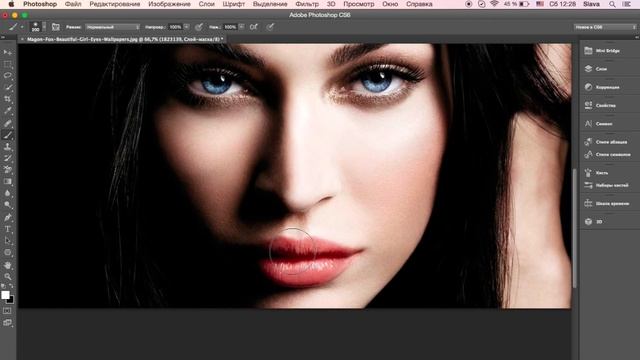This screenshot has height=360, width=640.
Task: Click the Символ panel icon
Action: [x=588, y=124]
